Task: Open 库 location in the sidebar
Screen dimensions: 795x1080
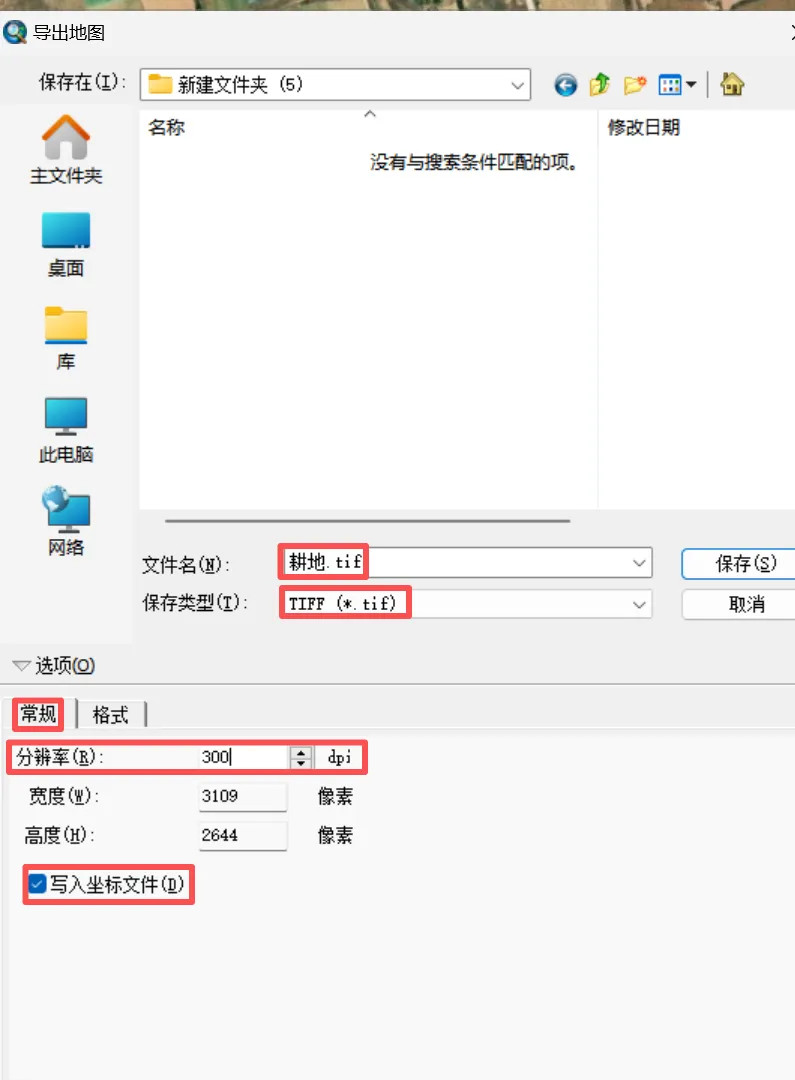Action: (x=66, y=338)
